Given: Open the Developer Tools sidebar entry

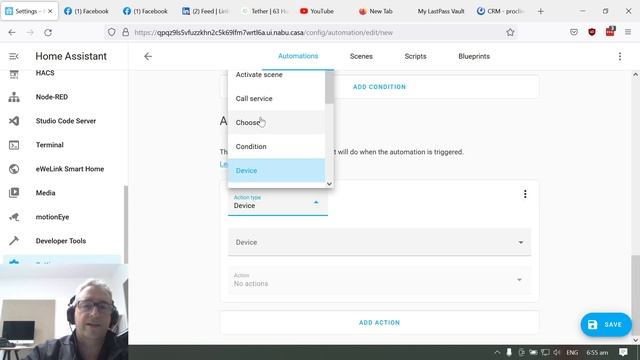Looking at the screenshot, I should pos(61,241).
